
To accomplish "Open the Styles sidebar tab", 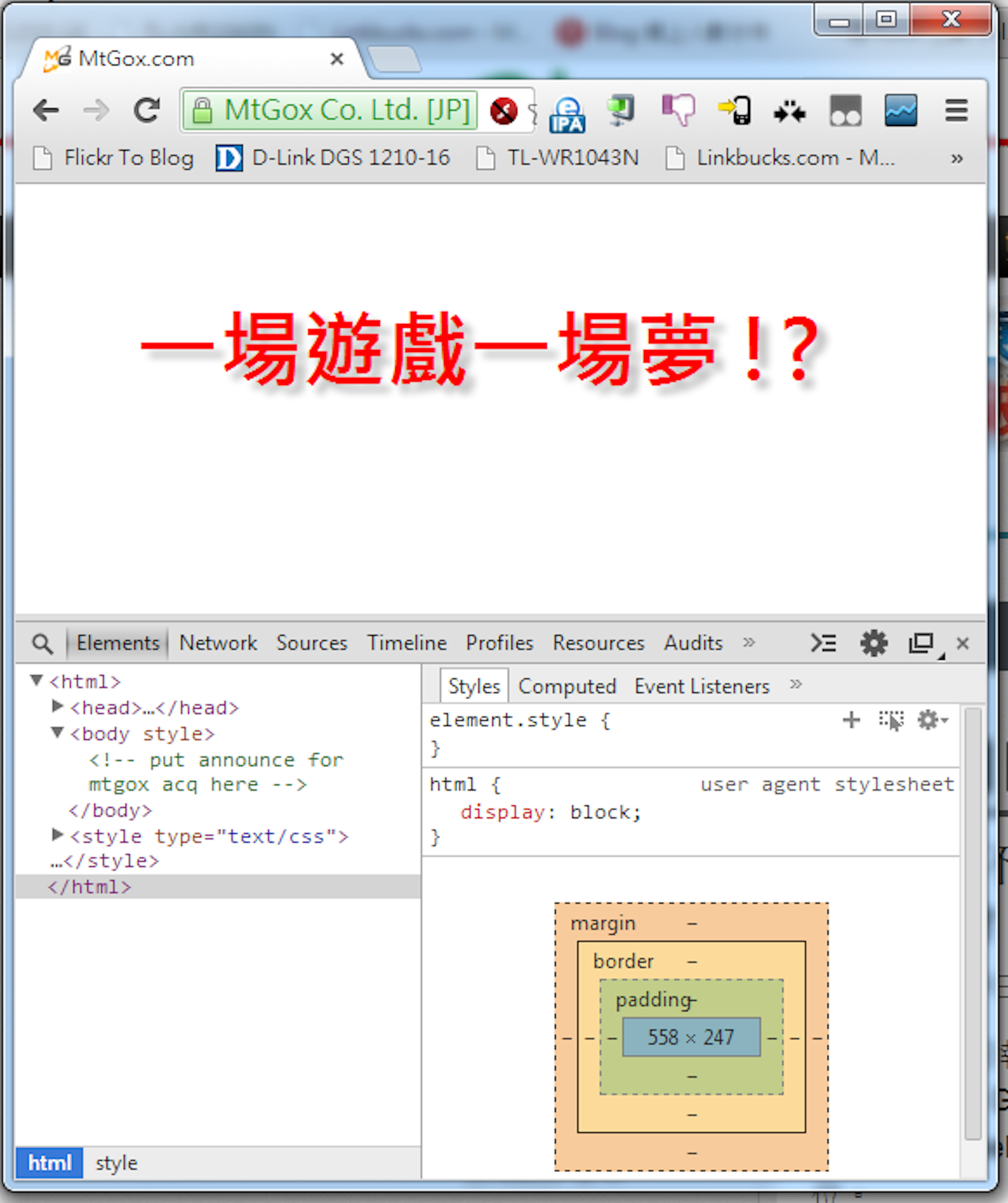I will 474,686.
